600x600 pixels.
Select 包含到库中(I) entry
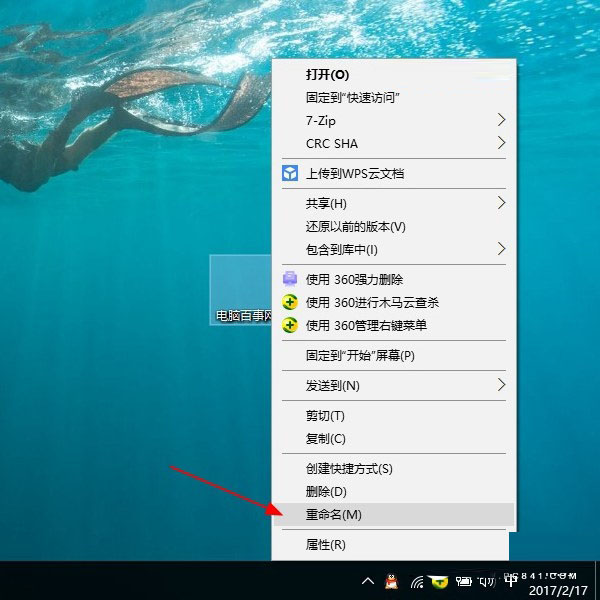click(394, 249)
